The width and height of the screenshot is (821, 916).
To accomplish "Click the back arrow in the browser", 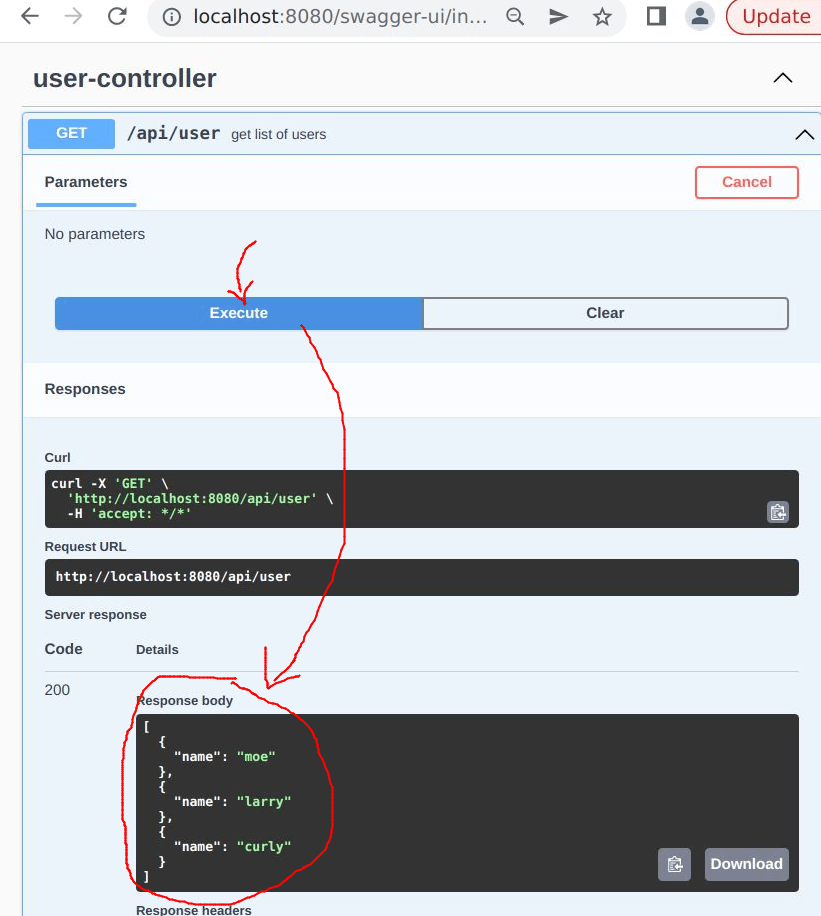I will (29, 16).
